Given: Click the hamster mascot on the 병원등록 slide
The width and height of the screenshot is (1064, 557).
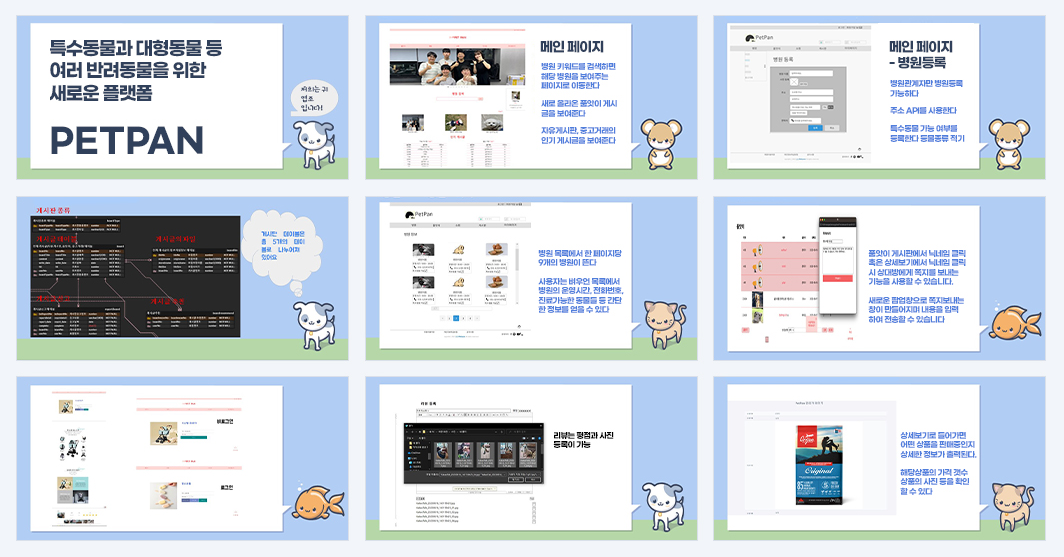Looking at the screenshot, I should [1009, 143].
